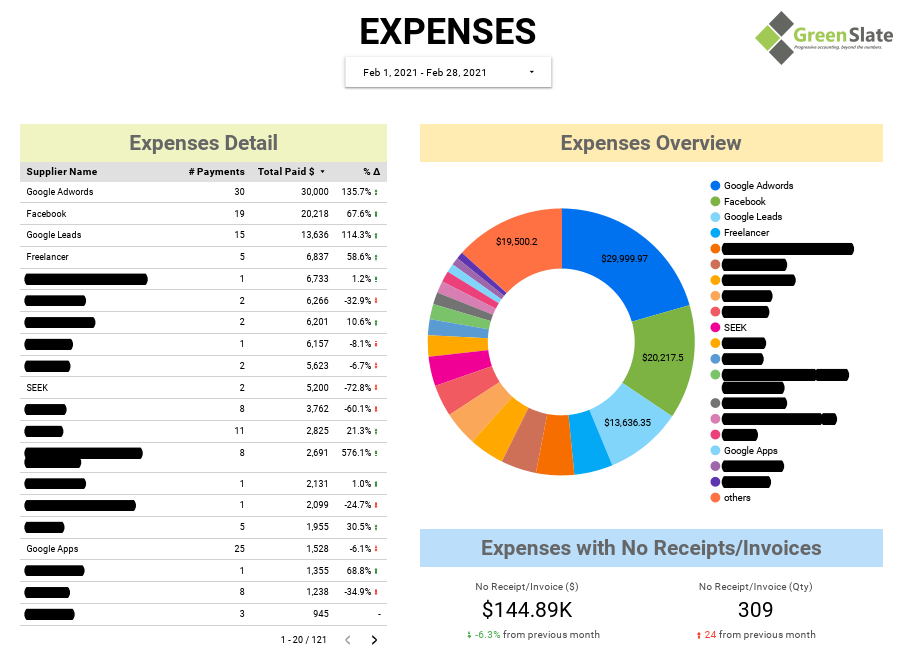This screenshot has height=670, width=897.
Task: Click the Google Leads light blue legend dot
Action: coord(715,217)
